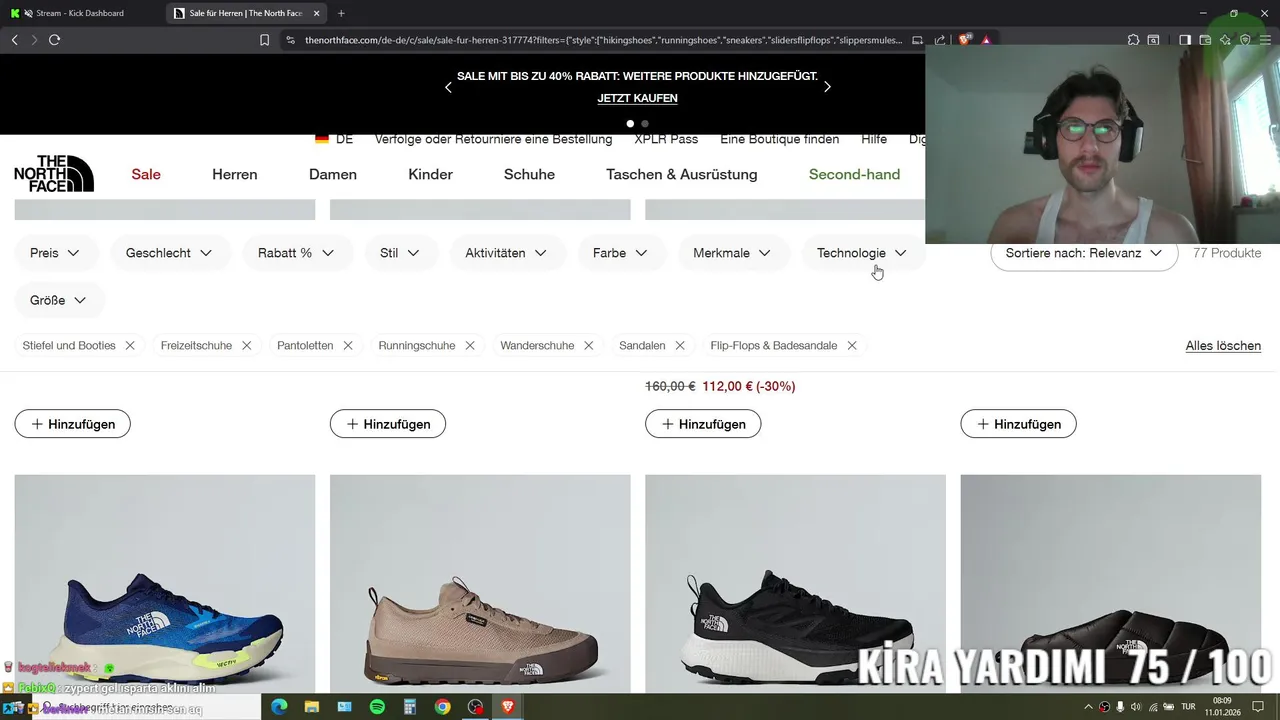Remove the Stiefel und Booties filter
Image resolution: width=1280 pixels, height=720 pixels.
tap(130, 345)
